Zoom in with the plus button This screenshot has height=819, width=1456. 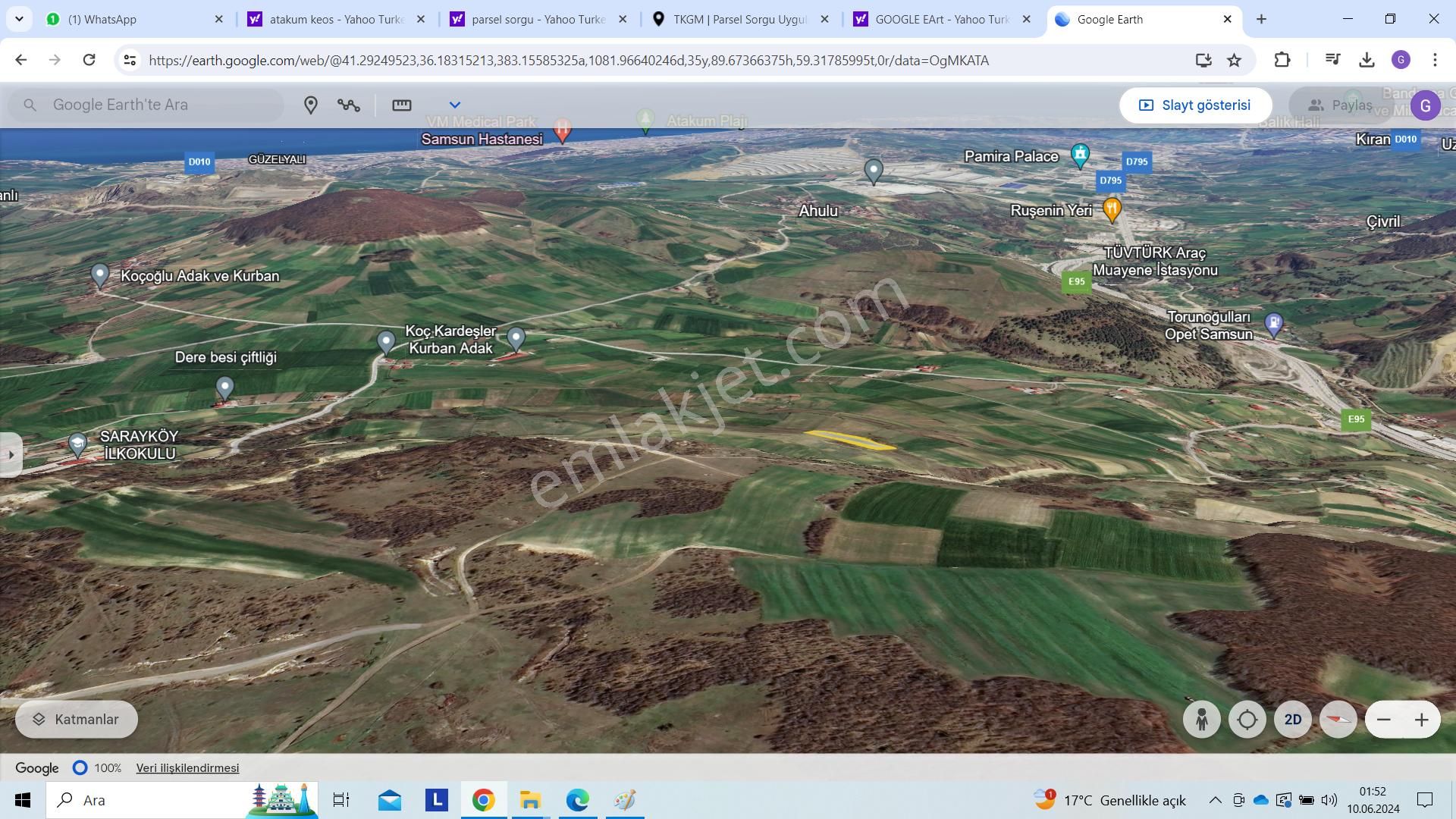click(x=1421, y=720)
